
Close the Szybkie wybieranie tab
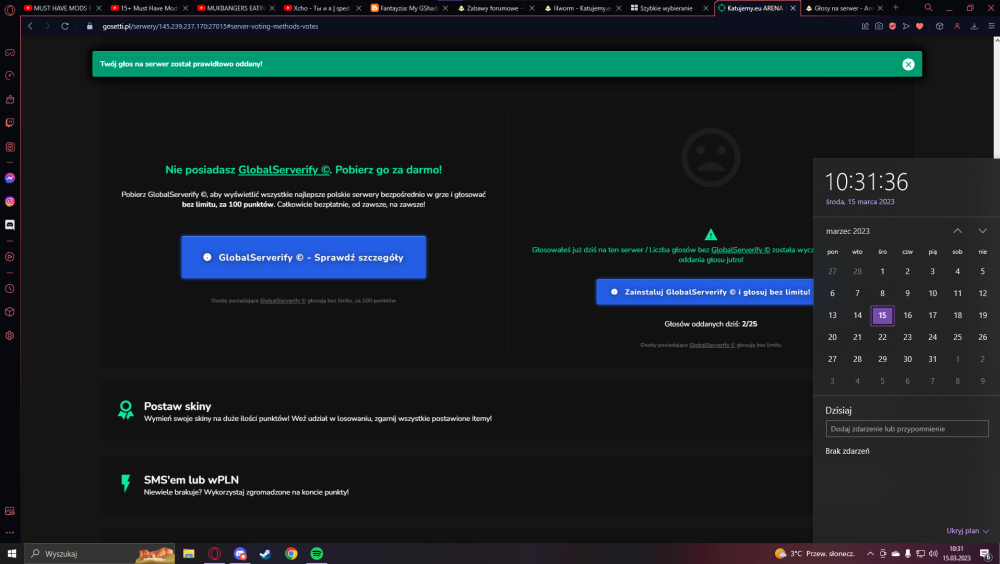tap(705, 8)
